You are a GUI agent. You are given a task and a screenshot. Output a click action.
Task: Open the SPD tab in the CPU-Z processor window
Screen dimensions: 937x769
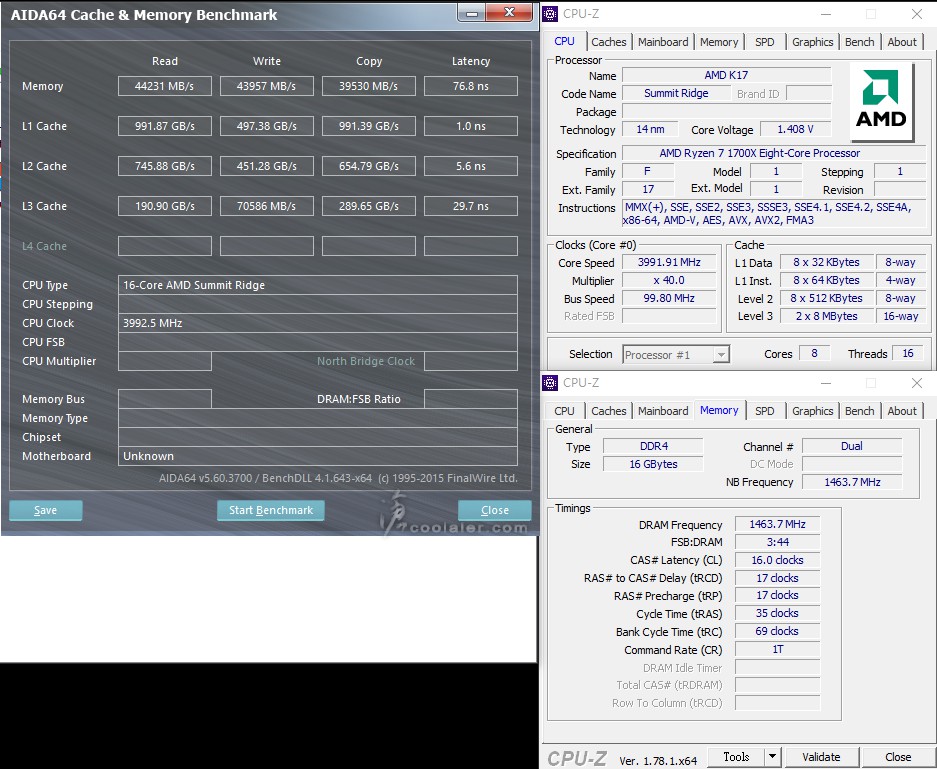764,42
